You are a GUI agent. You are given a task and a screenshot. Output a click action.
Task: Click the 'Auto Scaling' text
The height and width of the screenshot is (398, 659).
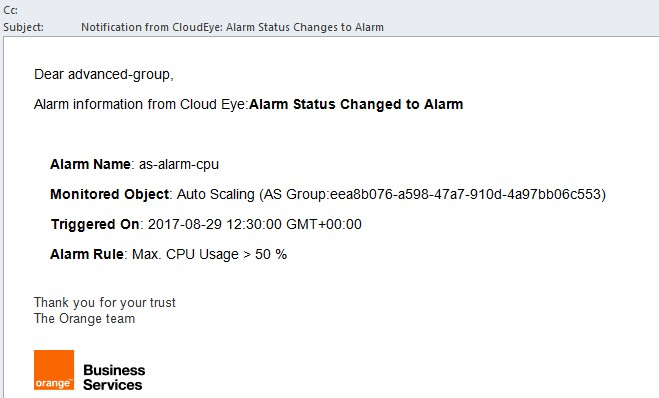point(216,194)
